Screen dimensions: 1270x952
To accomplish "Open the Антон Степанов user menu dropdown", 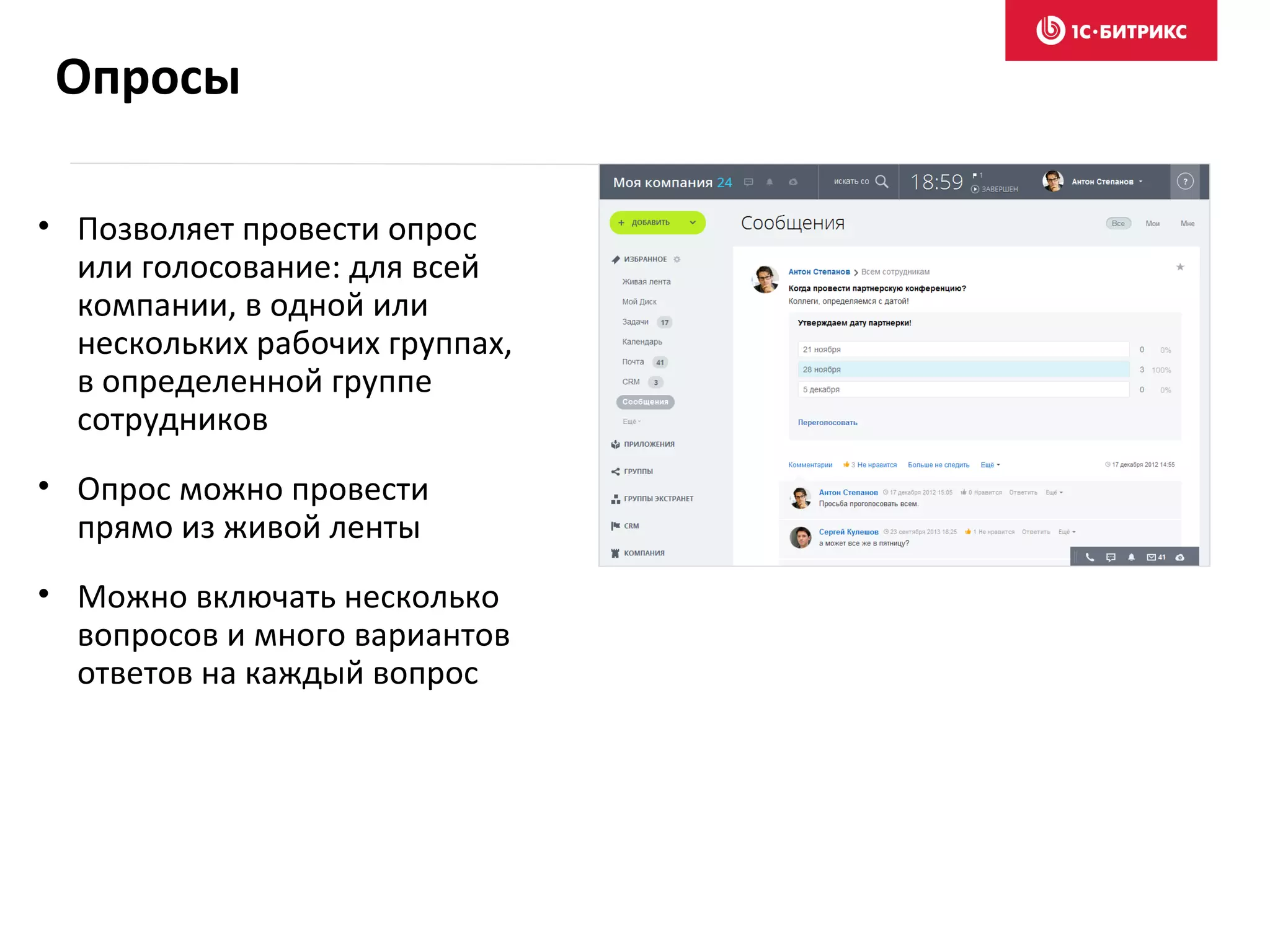I will (x=1107, y=182).
